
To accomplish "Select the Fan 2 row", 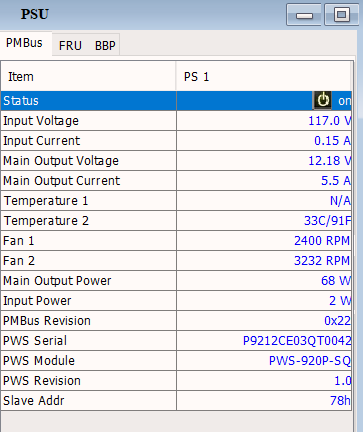I will tap(176, 261).
